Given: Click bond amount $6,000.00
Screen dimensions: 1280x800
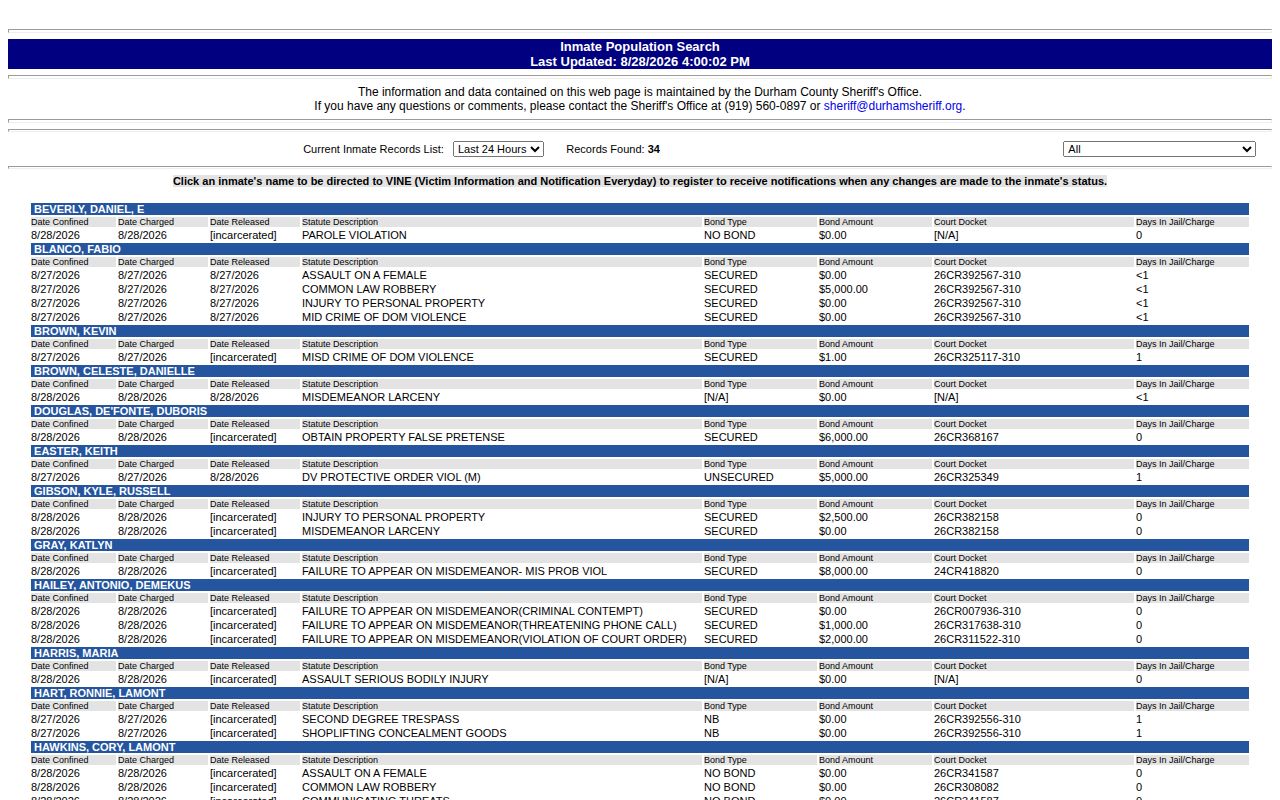Looking at the screenshot, I should [x=843, y=437].
